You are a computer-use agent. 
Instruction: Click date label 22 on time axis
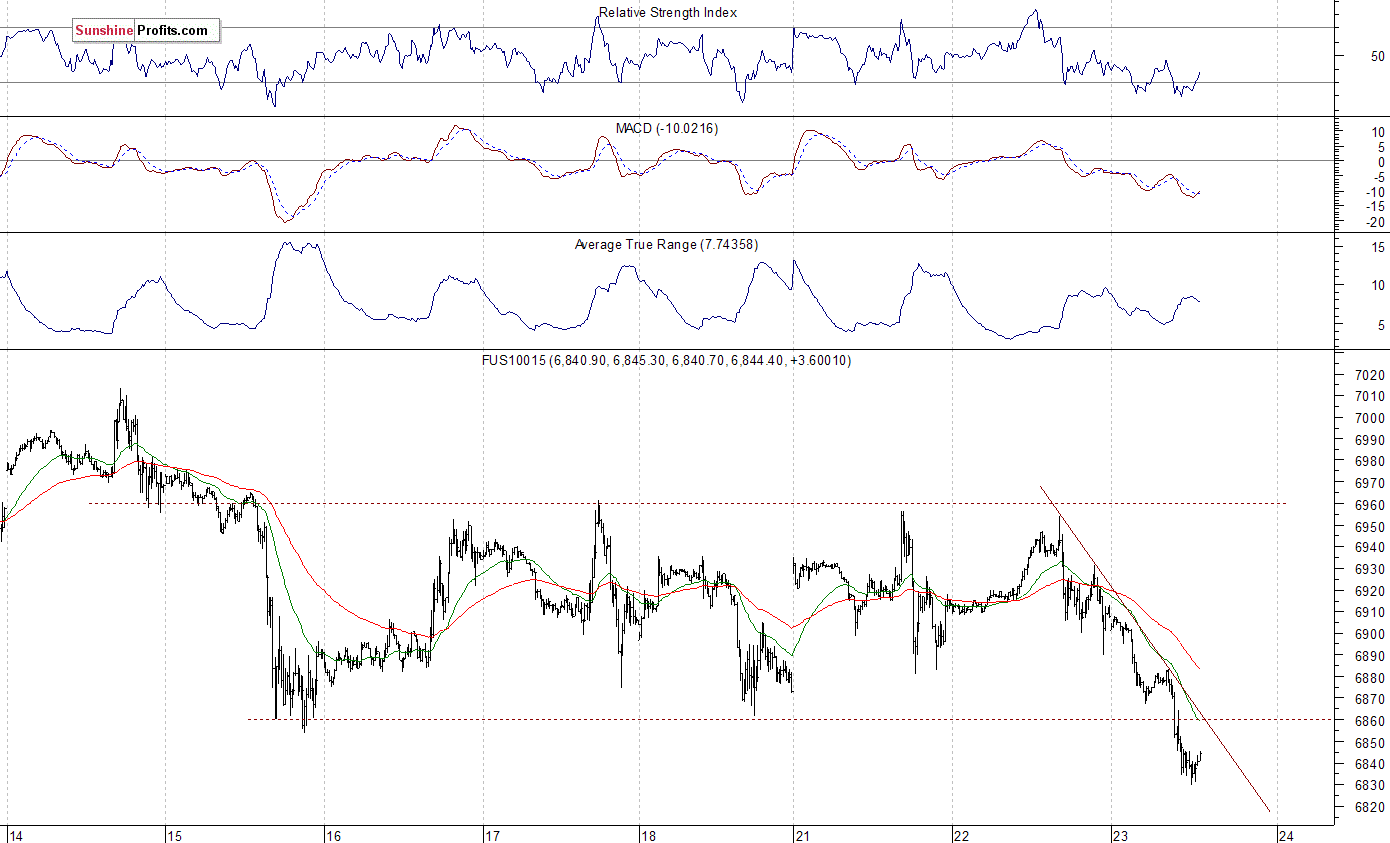tap(961, 835)
